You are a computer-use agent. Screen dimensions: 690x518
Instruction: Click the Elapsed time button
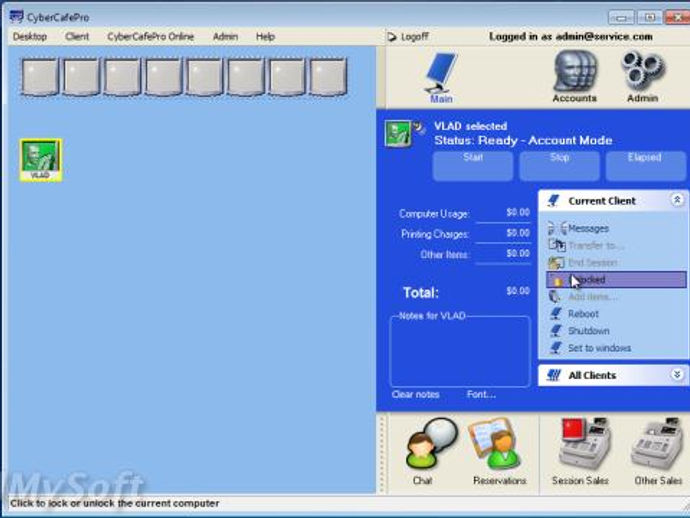[x=645, y=166]
